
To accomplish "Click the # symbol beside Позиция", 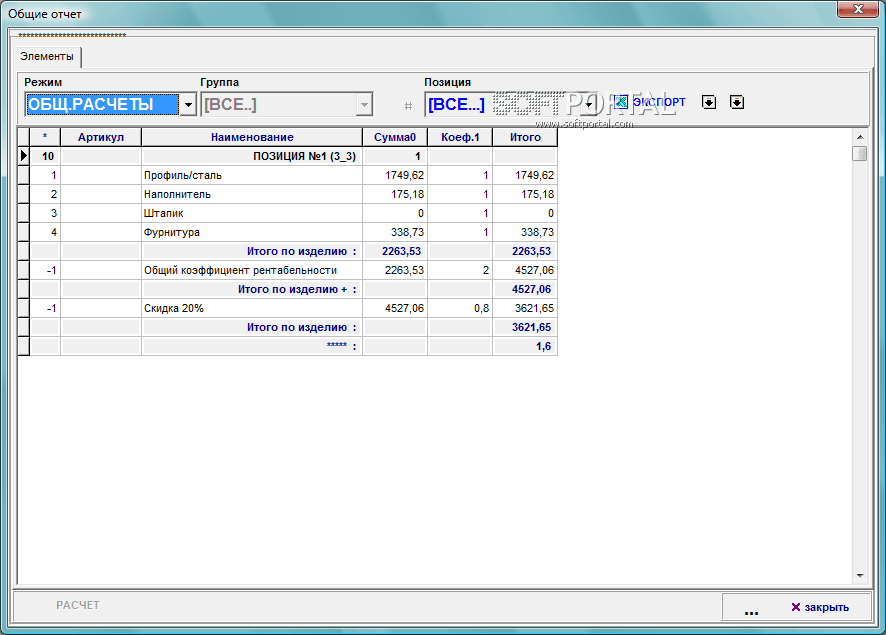I will tap(409, 106).
